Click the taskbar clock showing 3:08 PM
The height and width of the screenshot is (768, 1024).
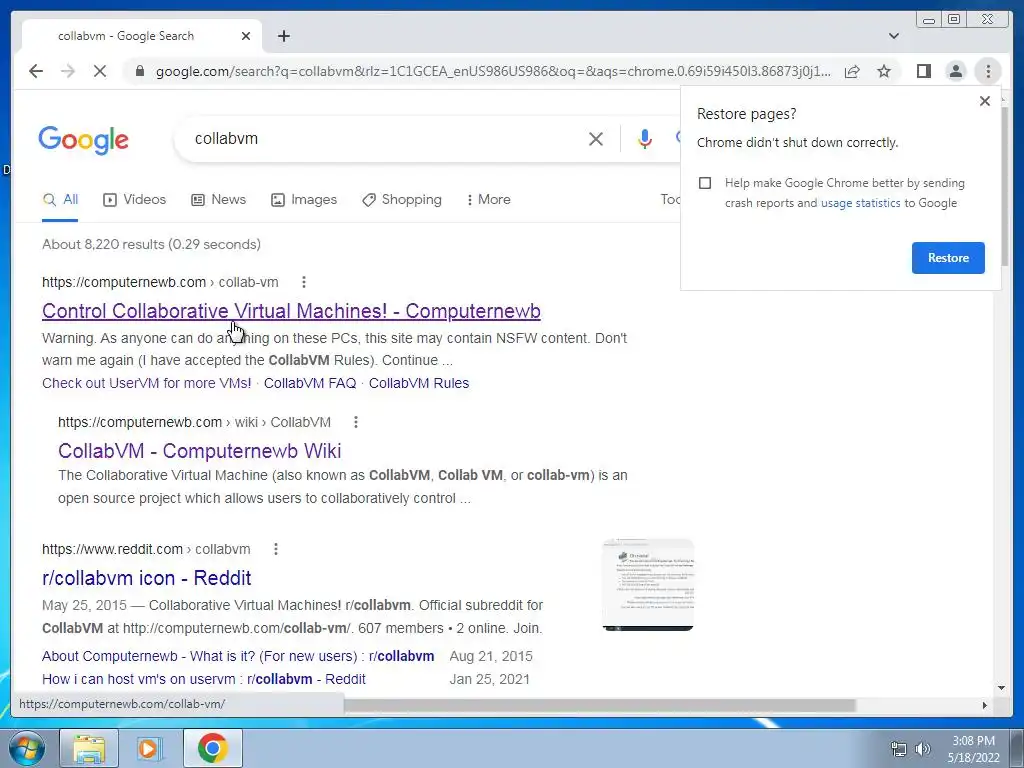[973, 749]
